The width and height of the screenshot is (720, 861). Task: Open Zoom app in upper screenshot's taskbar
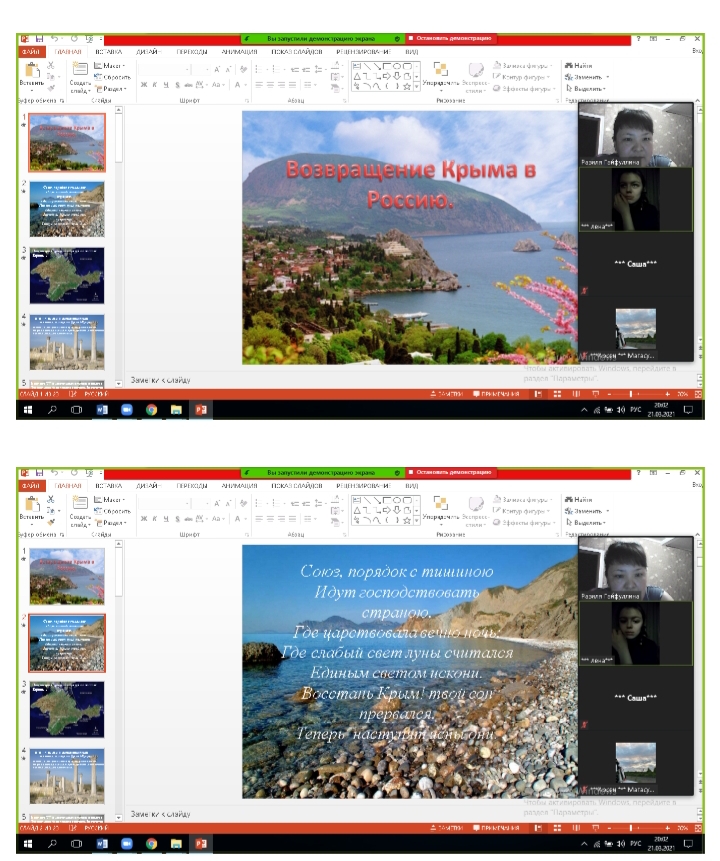tap(126, 410)
